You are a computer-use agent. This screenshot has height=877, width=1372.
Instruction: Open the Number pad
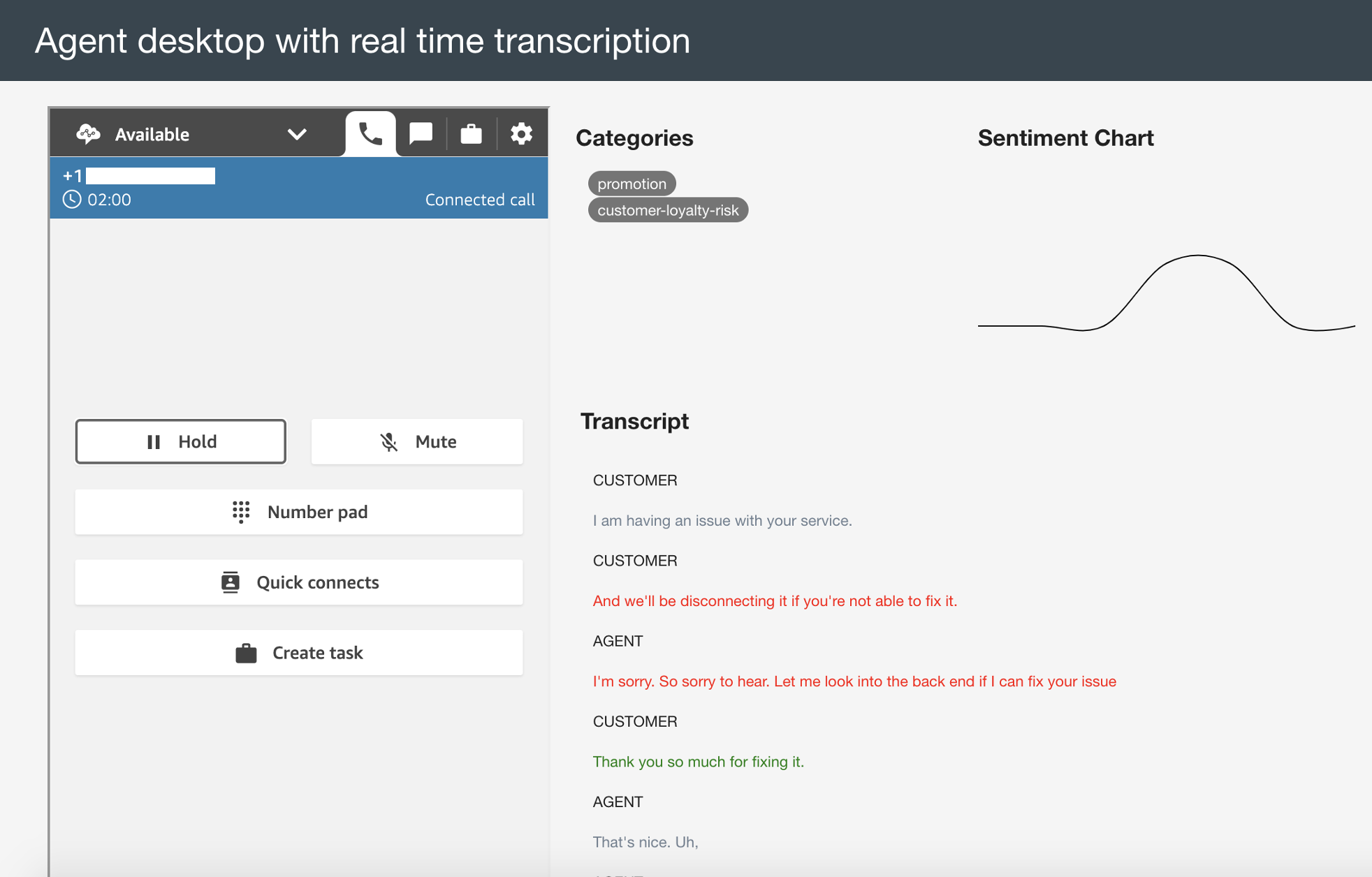[299, 512]
